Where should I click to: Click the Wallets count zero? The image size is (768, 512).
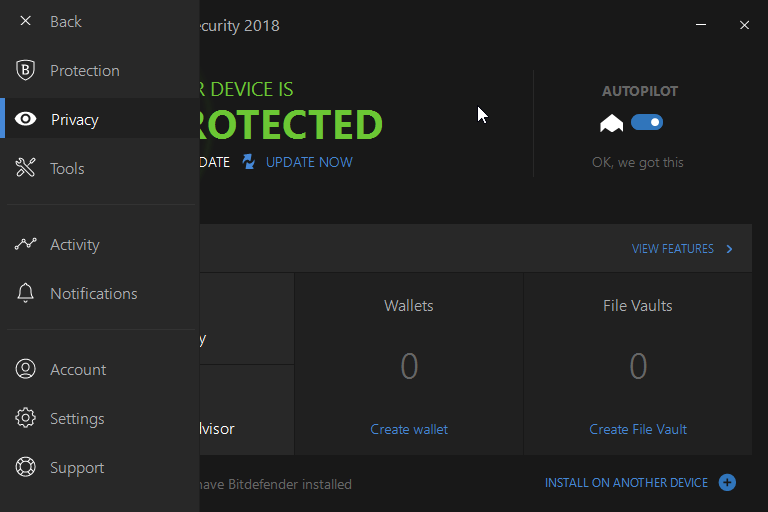pyautogui.click(x=409, y=366)
